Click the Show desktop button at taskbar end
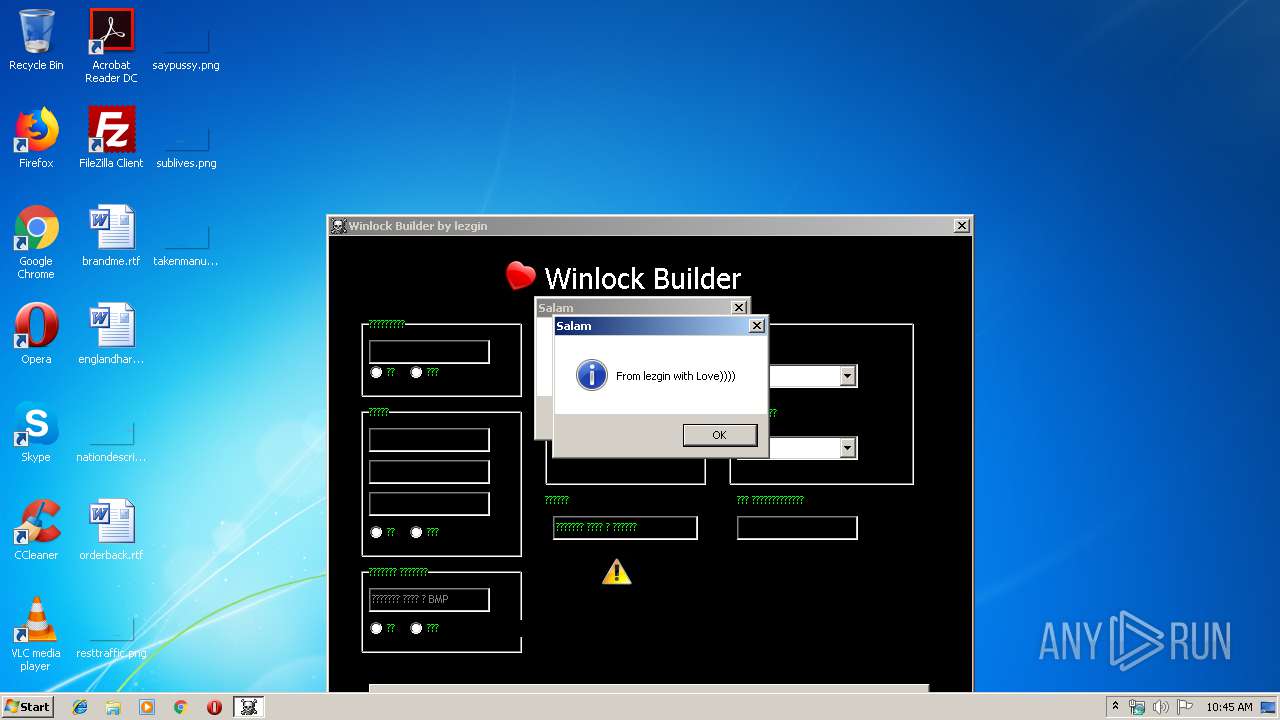 tap(1269, 707)
